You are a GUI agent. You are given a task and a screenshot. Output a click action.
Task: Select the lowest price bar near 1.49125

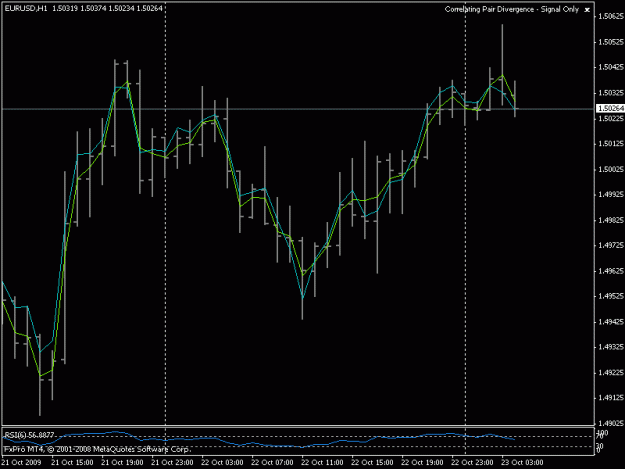[40, 375]
